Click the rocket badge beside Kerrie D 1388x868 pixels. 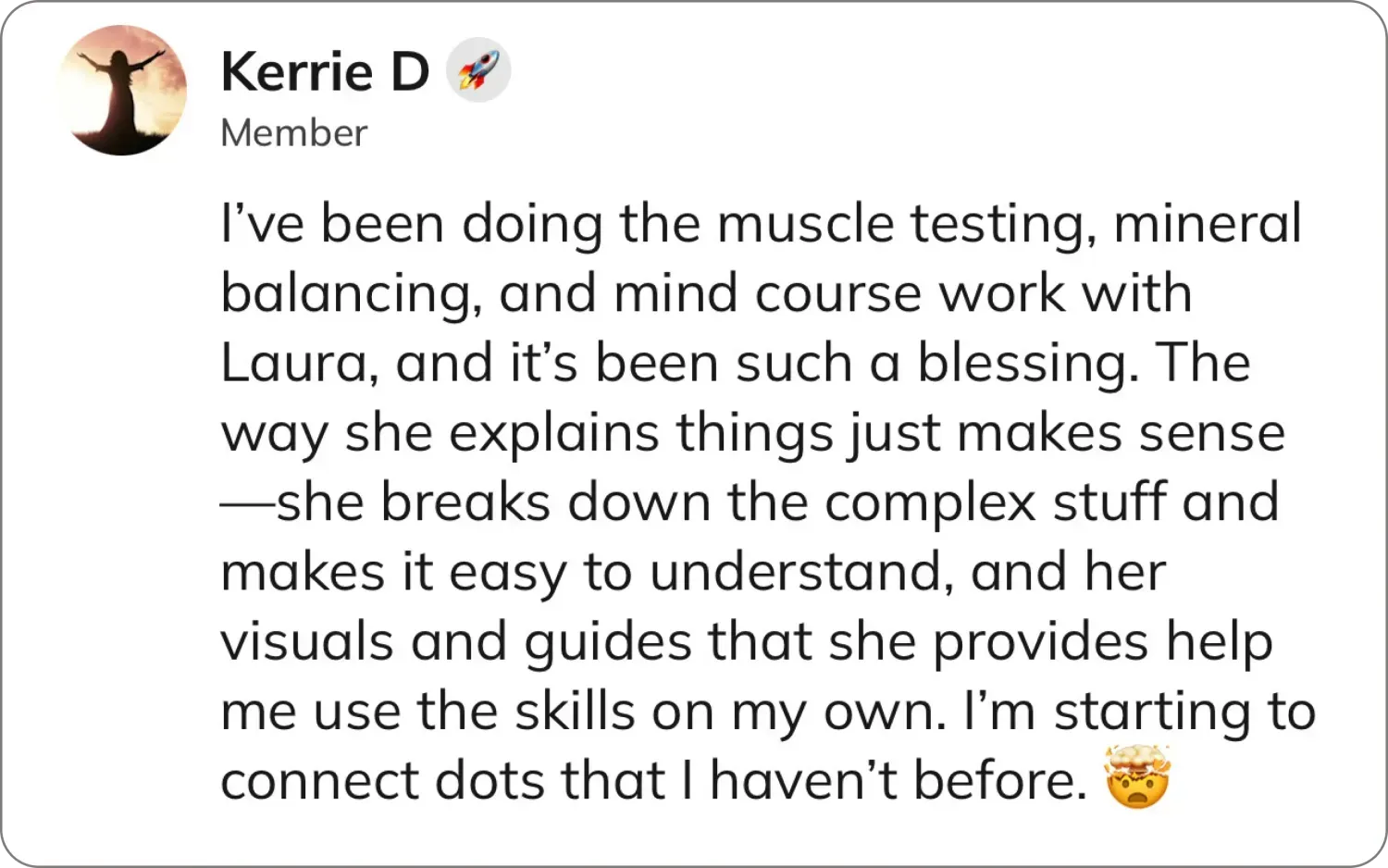[478, 70]
